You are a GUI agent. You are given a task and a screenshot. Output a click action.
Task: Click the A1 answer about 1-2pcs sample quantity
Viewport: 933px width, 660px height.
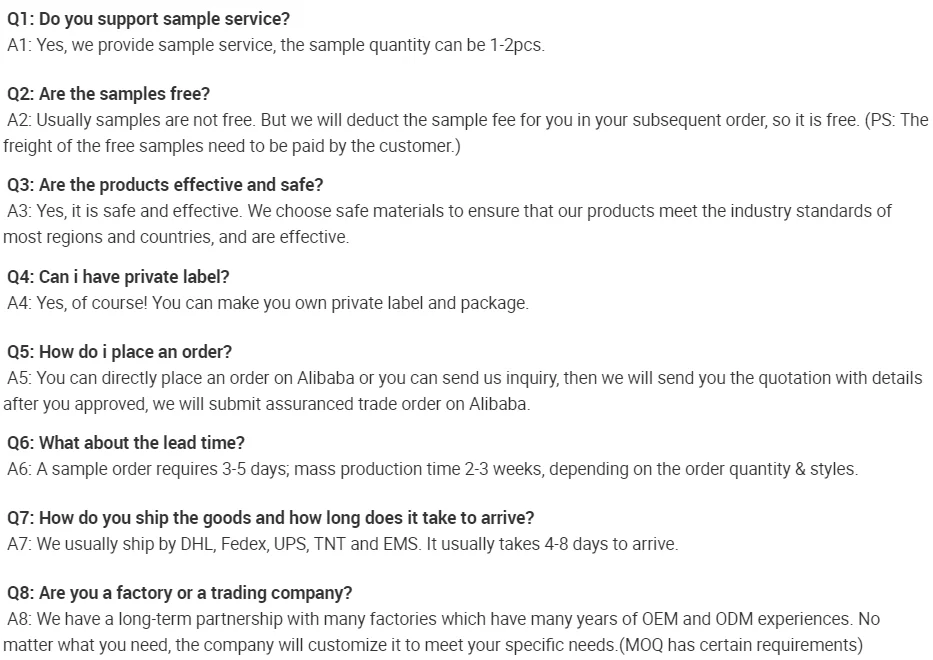tap(276, 46)
